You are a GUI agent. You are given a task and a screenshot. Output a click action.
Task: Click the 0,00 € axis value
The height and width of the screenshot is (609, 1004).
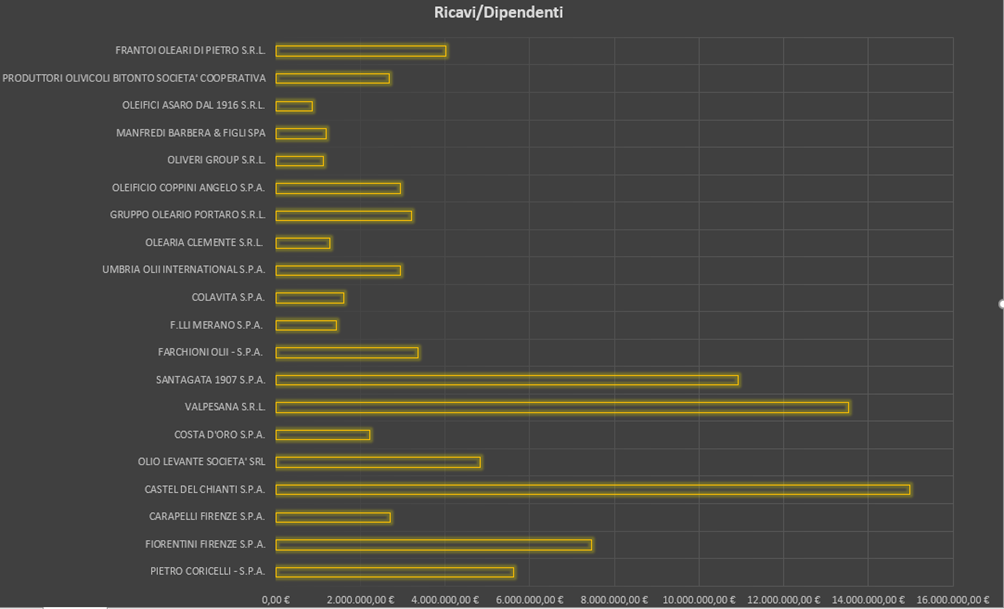tap(275, 599)
